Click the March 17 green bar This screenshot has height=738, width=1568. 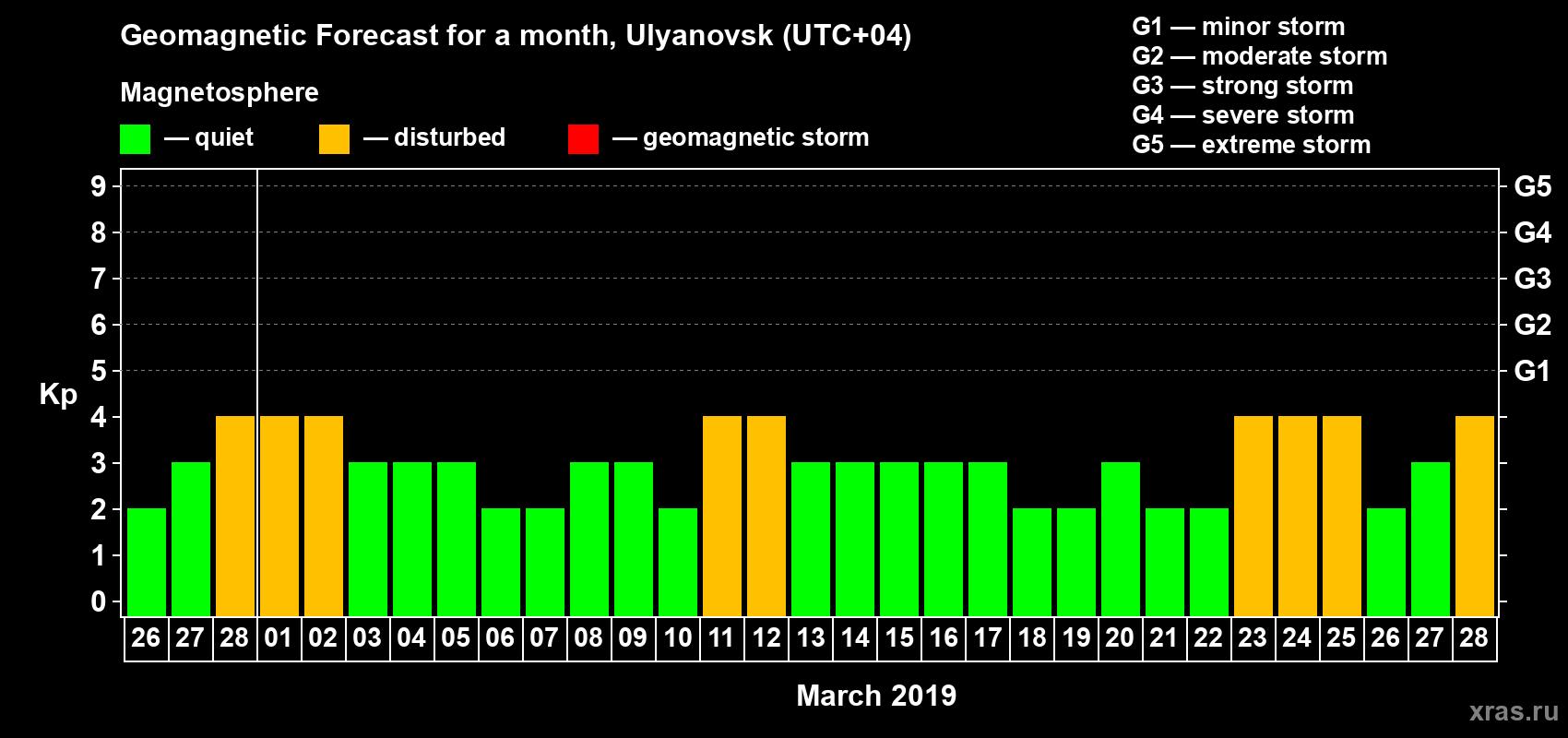click(x=988, y=539)
